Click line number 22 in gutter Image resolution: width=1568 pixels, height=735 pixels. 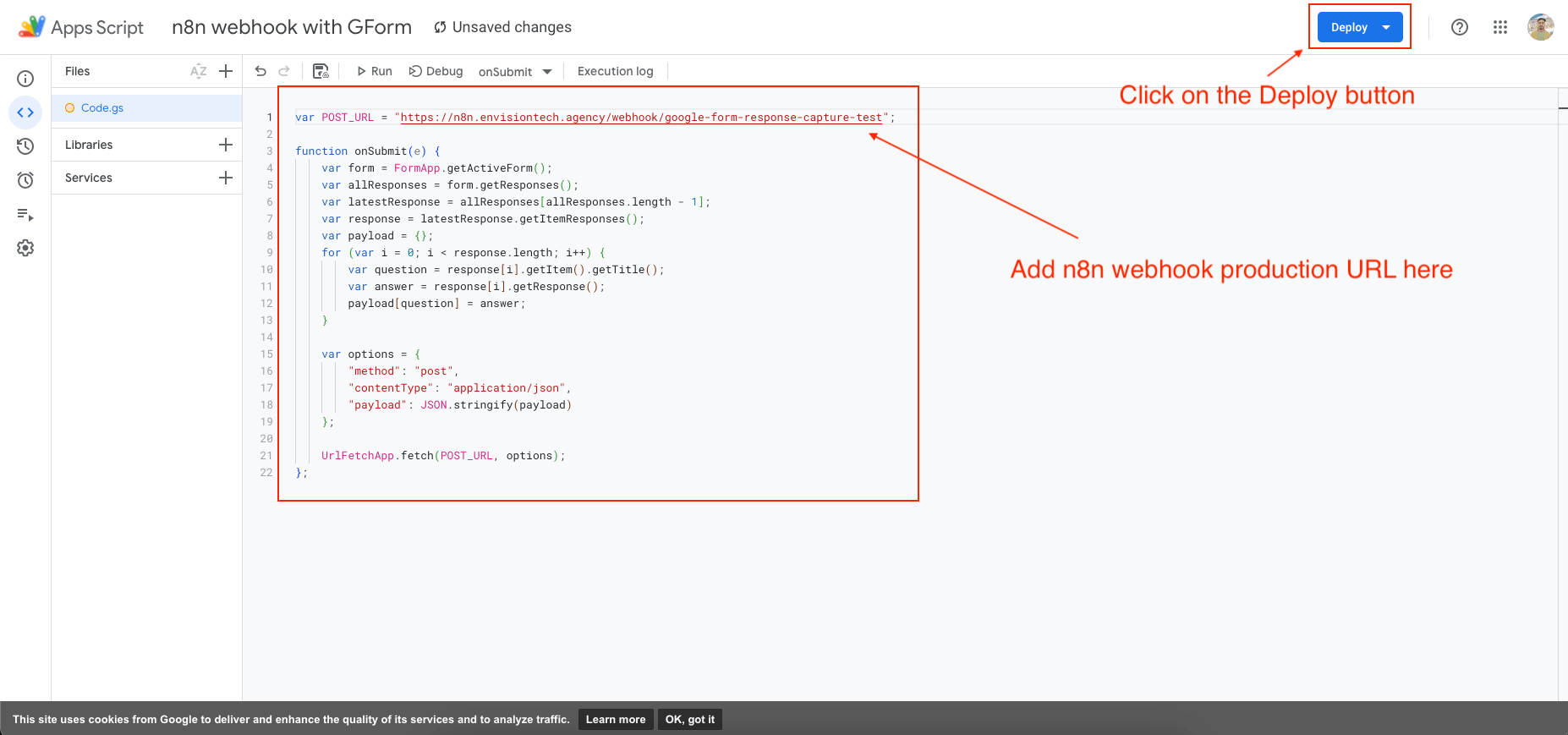pyautogui.click(x=266, y=473)
